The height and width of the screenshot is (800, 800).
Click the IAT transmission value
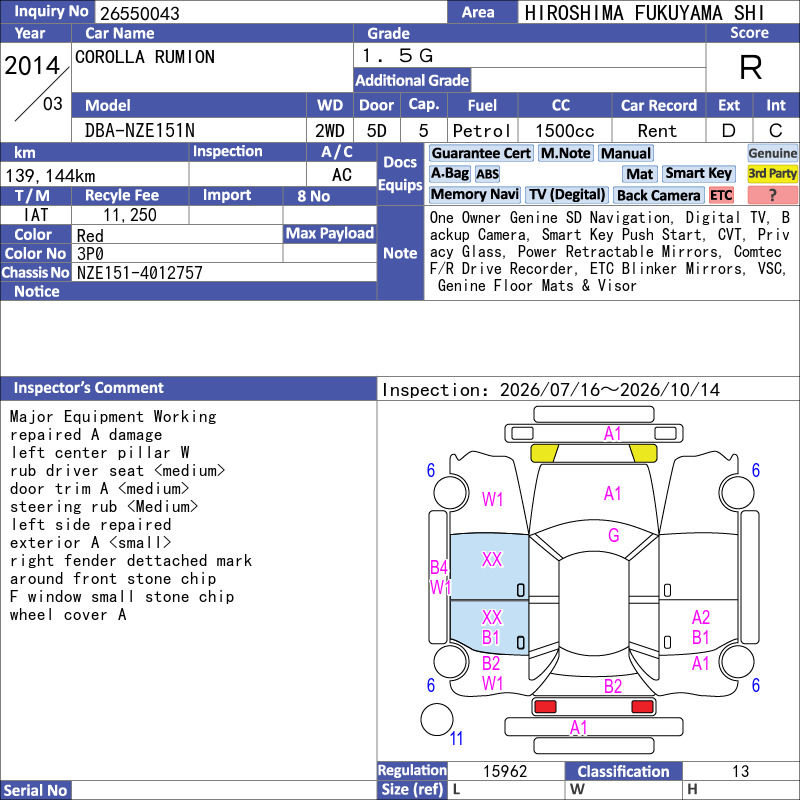tap(36, 215)
